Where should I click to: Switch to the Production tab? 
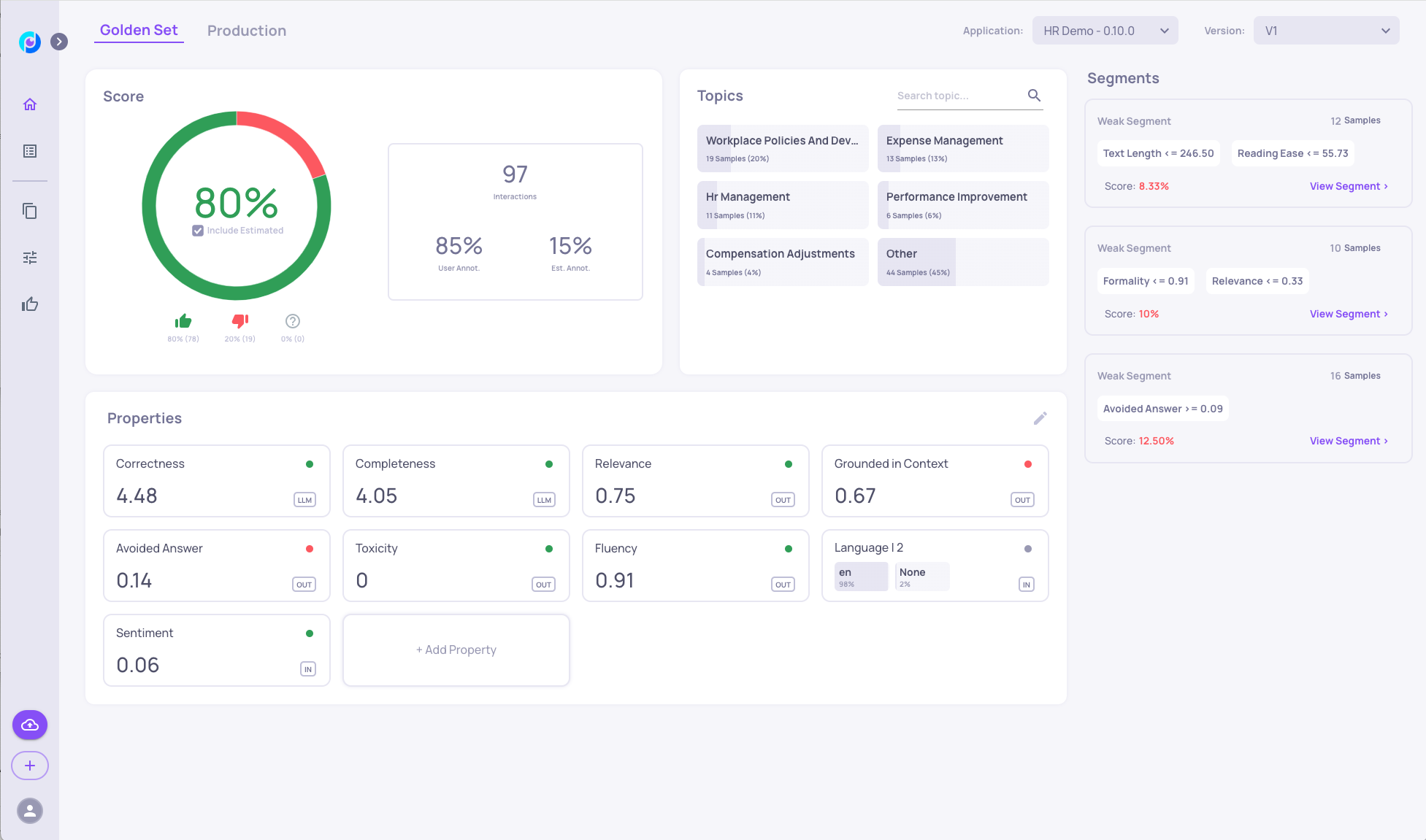pos(247,31)
